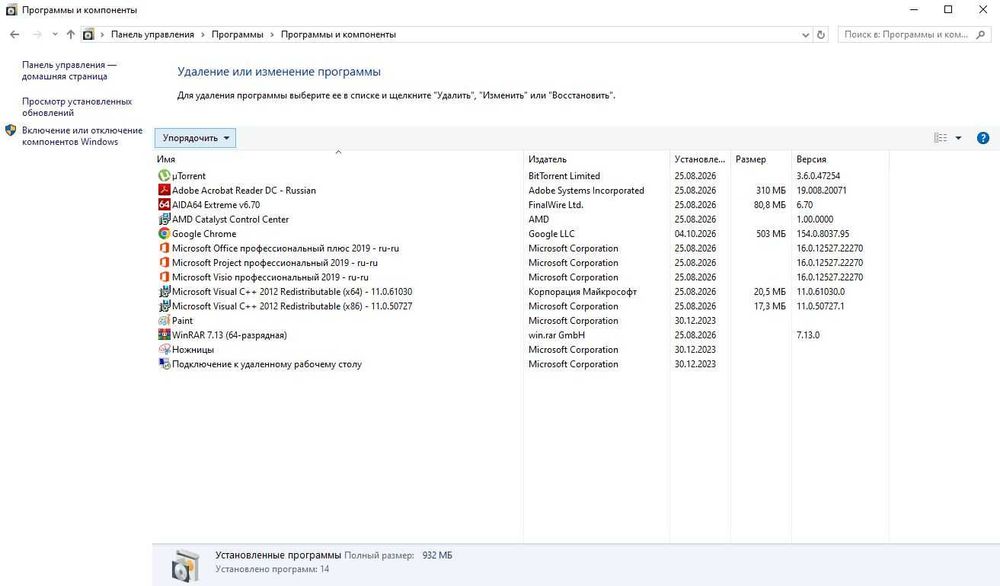Click the search magnifier icon
The width and height of the screenshot is (1000, 586).
coord(981,34)
